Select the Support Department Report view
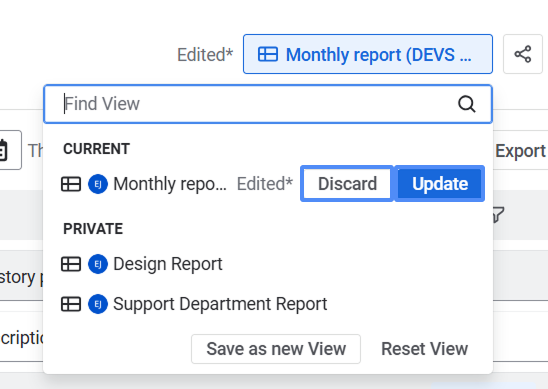The width and height of the screenshot is (548, 389). (220, 304)
